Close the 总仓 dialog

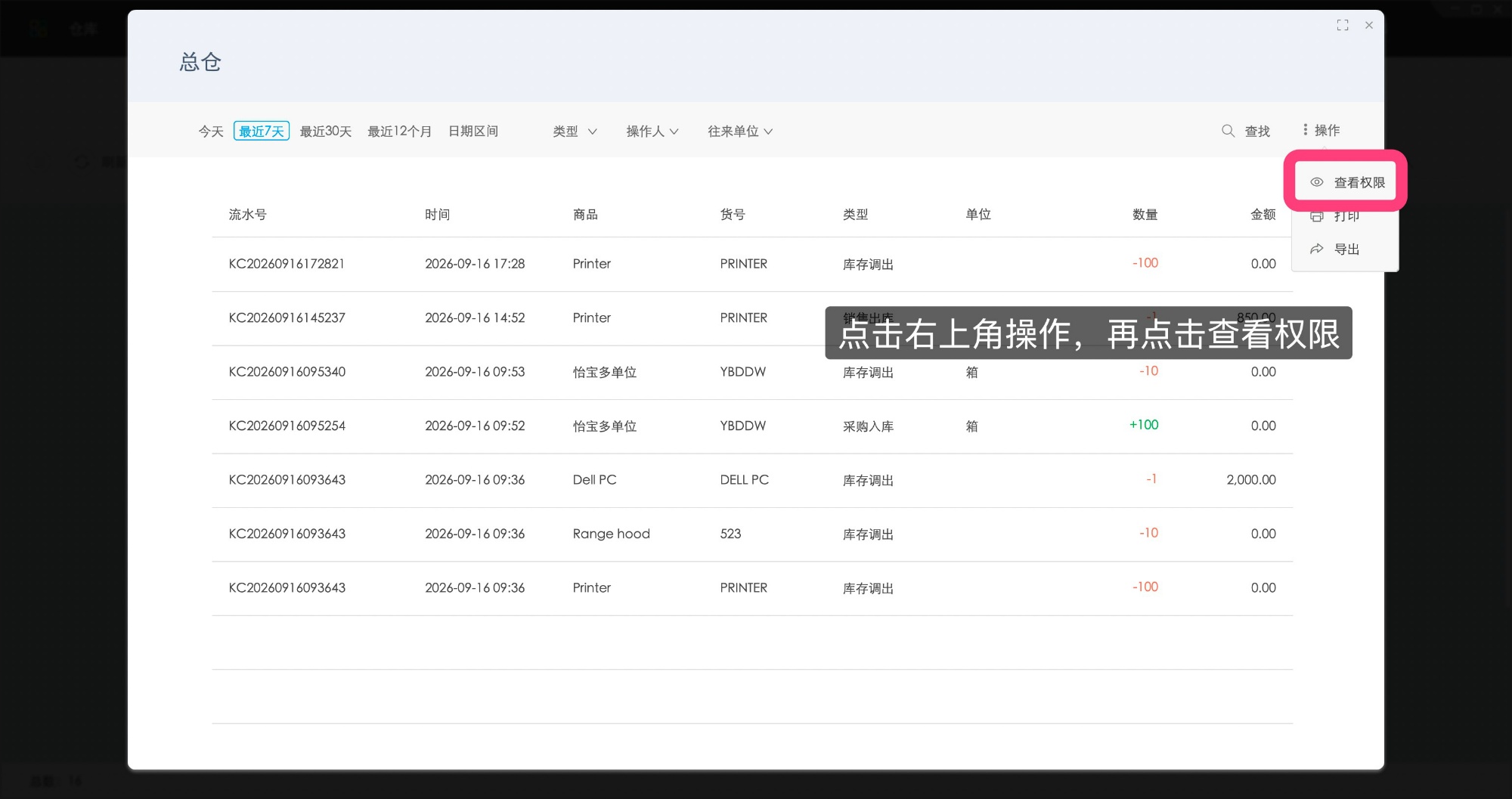pyautogui.click(x=1369, y=25)
